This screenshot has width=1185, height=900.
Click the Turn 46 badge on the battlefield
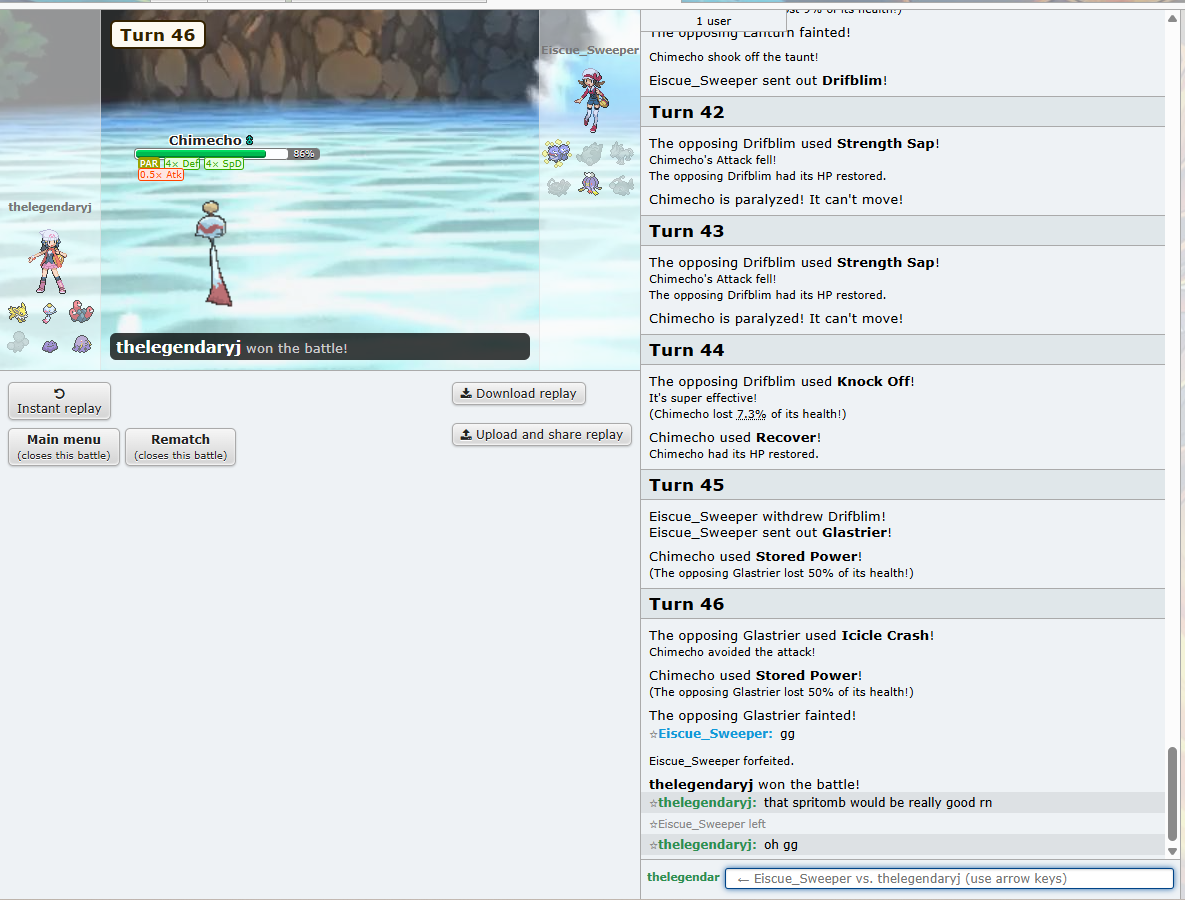point(158,35)
